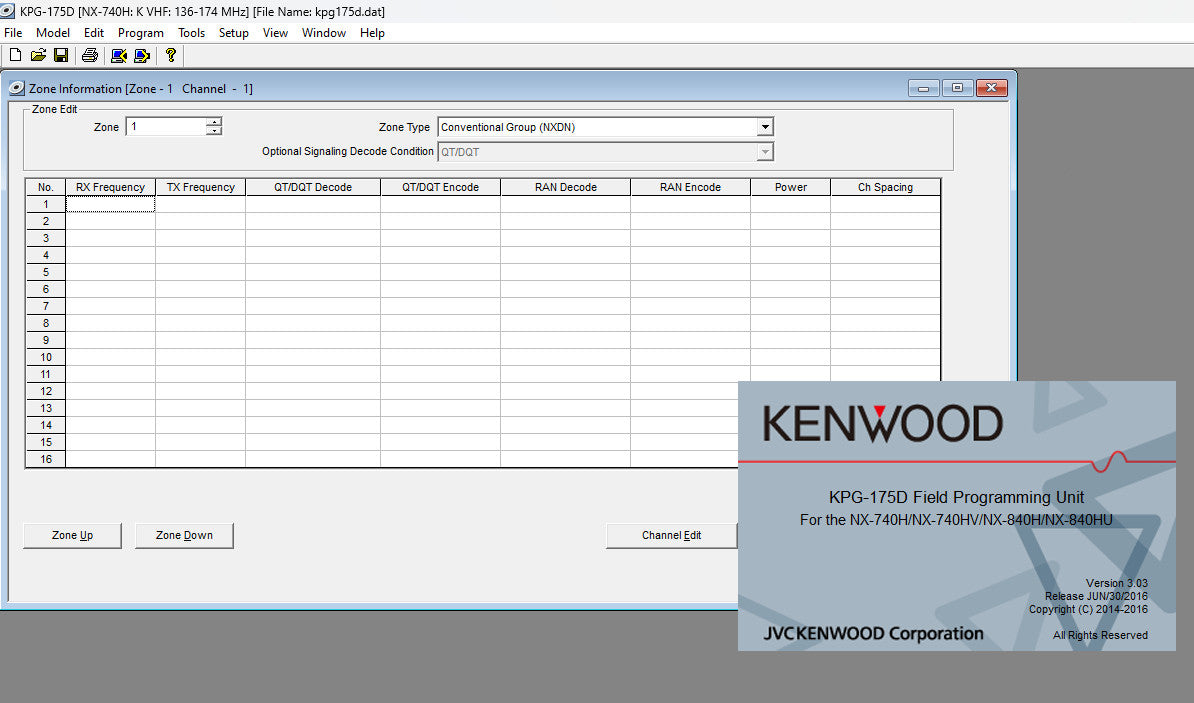Click KPG-175D application icon in title bar
The height and width of the screenshot is (703, 1194).
point(8,11)
